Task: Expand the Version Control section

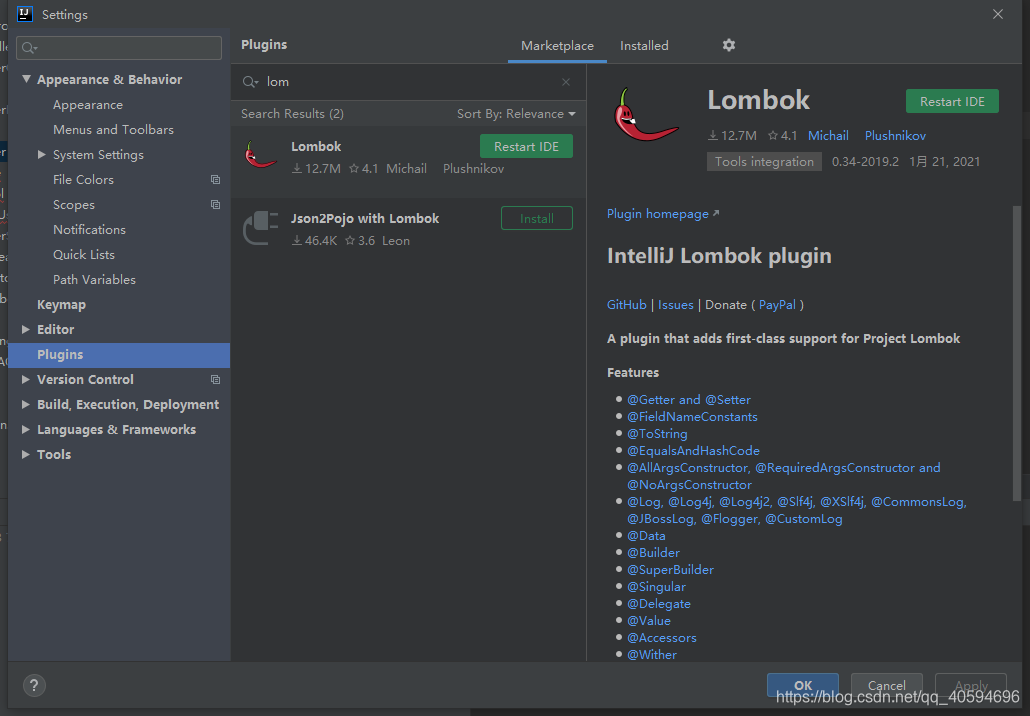Action: click(26, 379)
